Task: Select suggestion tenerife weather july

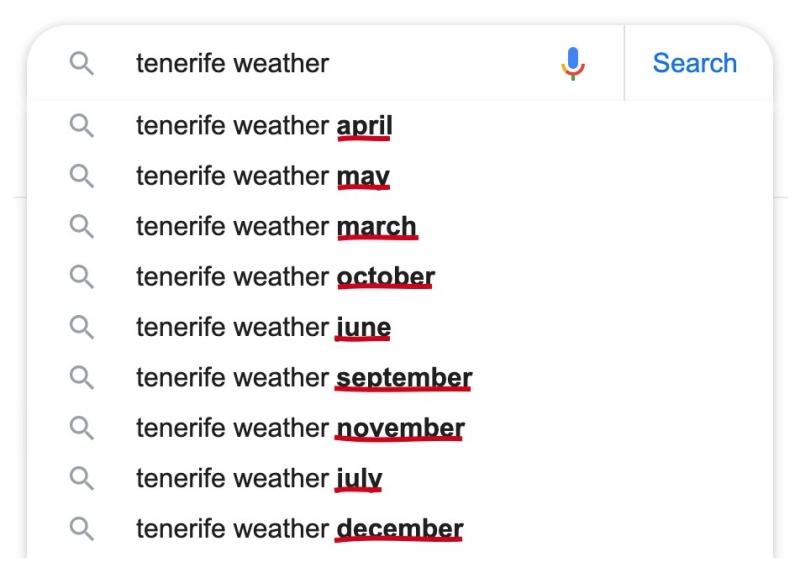Action: pyautogui.click(x=400, y=478)
